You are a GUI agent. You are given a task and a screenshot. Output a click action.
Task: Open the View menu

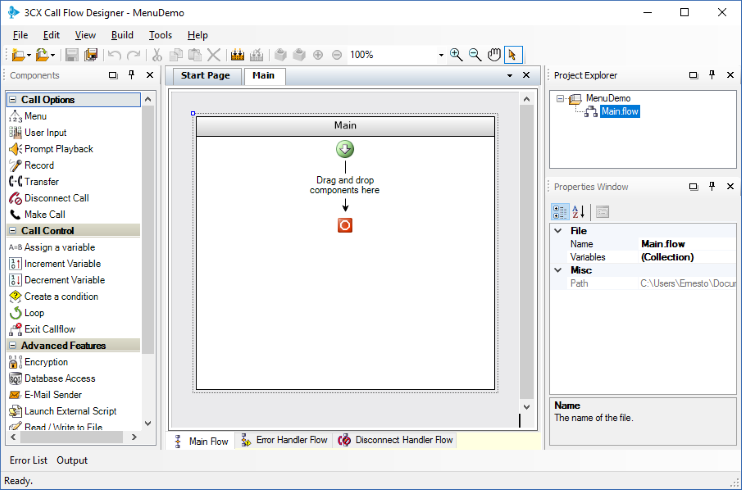point(85,35)
